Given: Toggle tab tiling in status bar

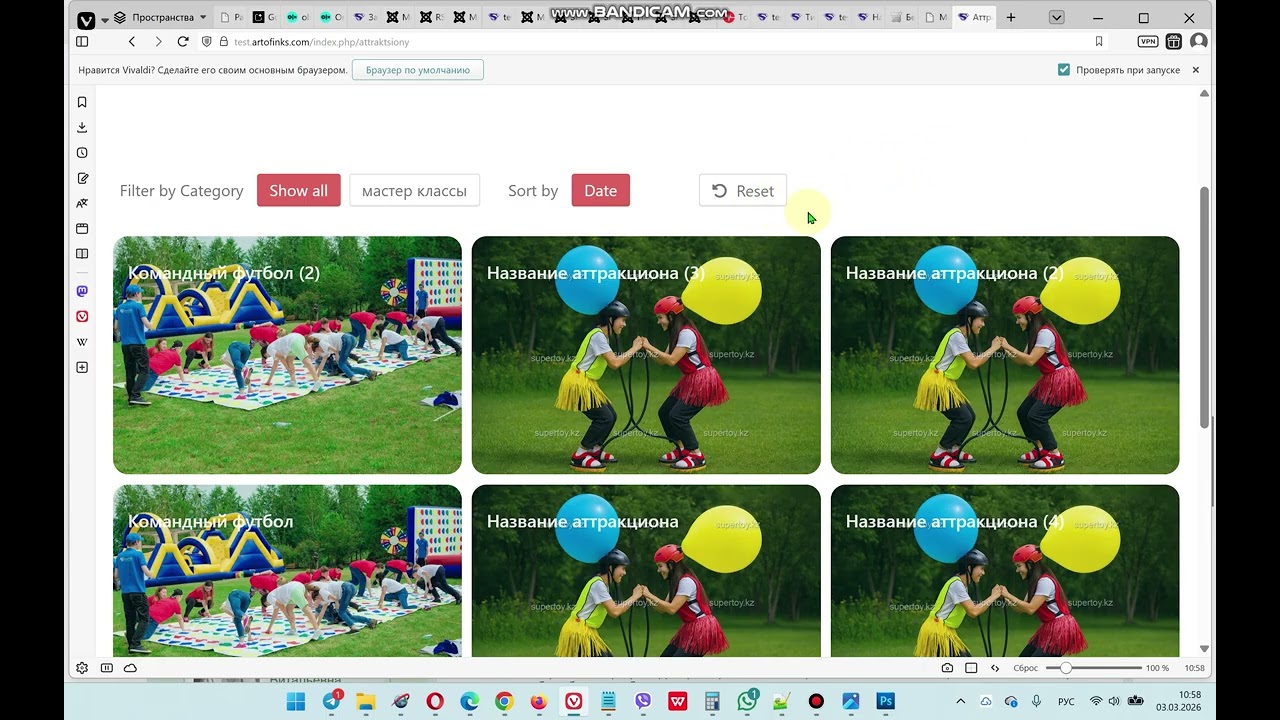Looking at the screenshot, I should click(x=971, y=668).
